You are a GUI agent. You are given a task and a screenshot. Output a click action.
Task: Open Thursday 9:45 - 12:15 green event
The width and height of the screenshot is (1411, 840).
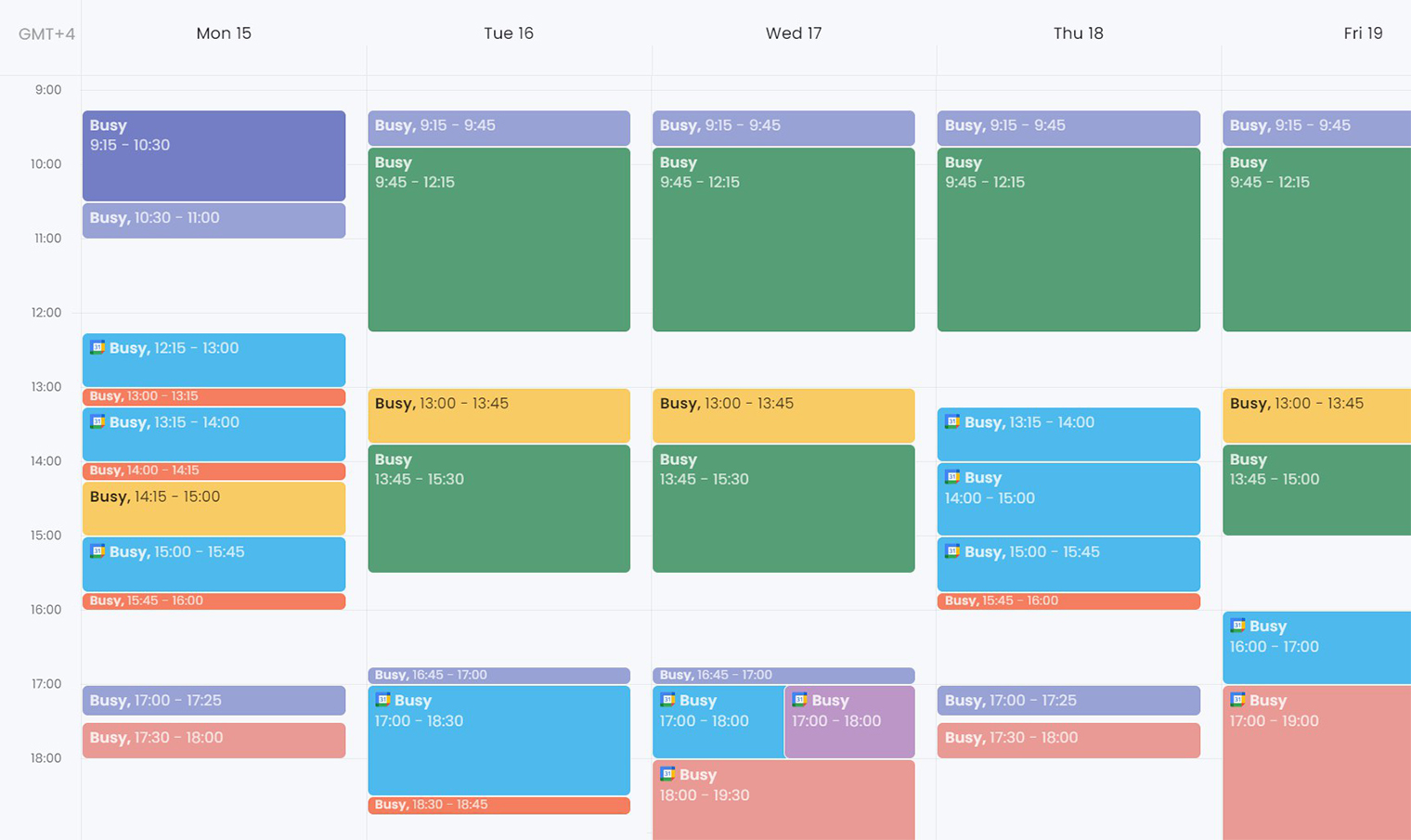coord(1068,239)
